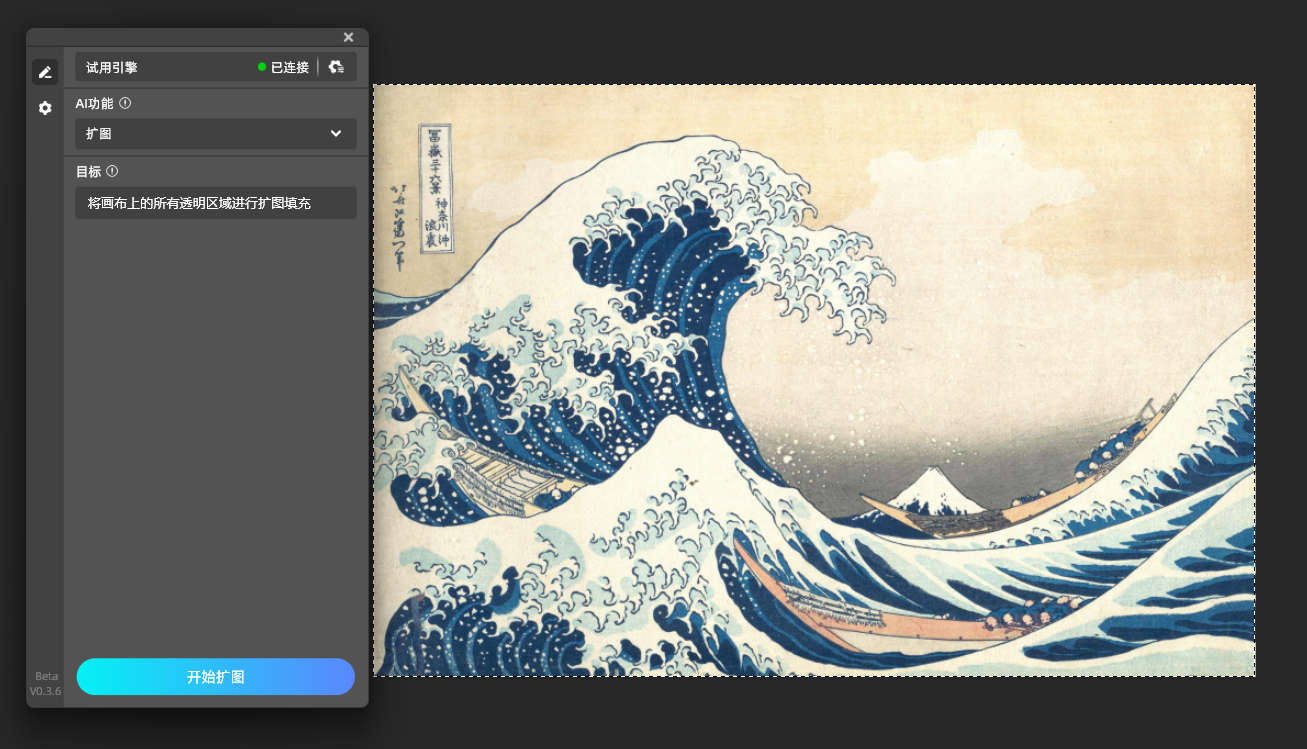Expand the 扩图 function dropdown

click(x=216, y=134)
